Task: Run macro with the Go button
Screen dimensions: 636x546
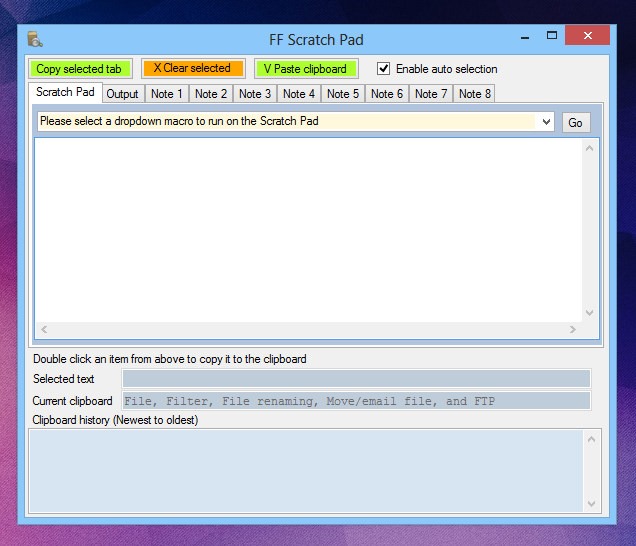Action: [x=576, y=123]
